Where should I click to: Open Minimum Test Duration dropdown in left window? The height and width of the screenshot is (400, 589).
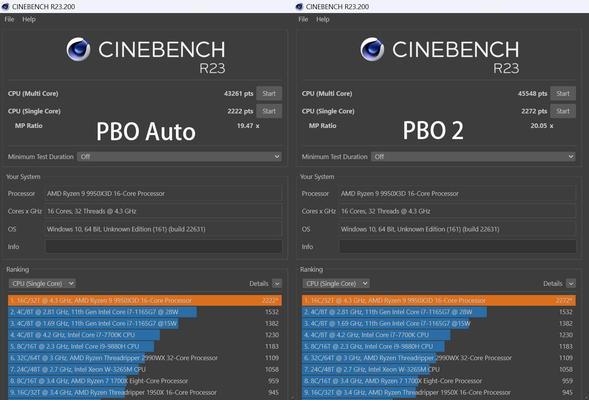pyautogui.click(x=179, y=157)
